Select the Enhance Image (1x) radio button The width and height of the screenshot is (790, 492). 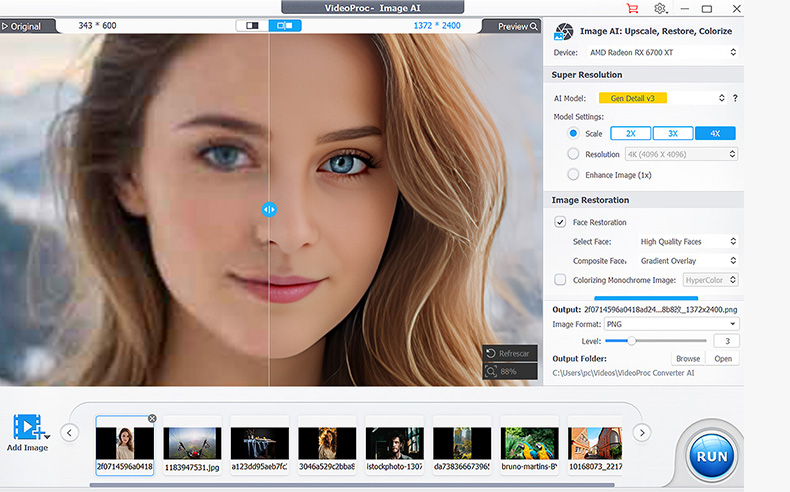pyautogui.click(x=573, y=175)
